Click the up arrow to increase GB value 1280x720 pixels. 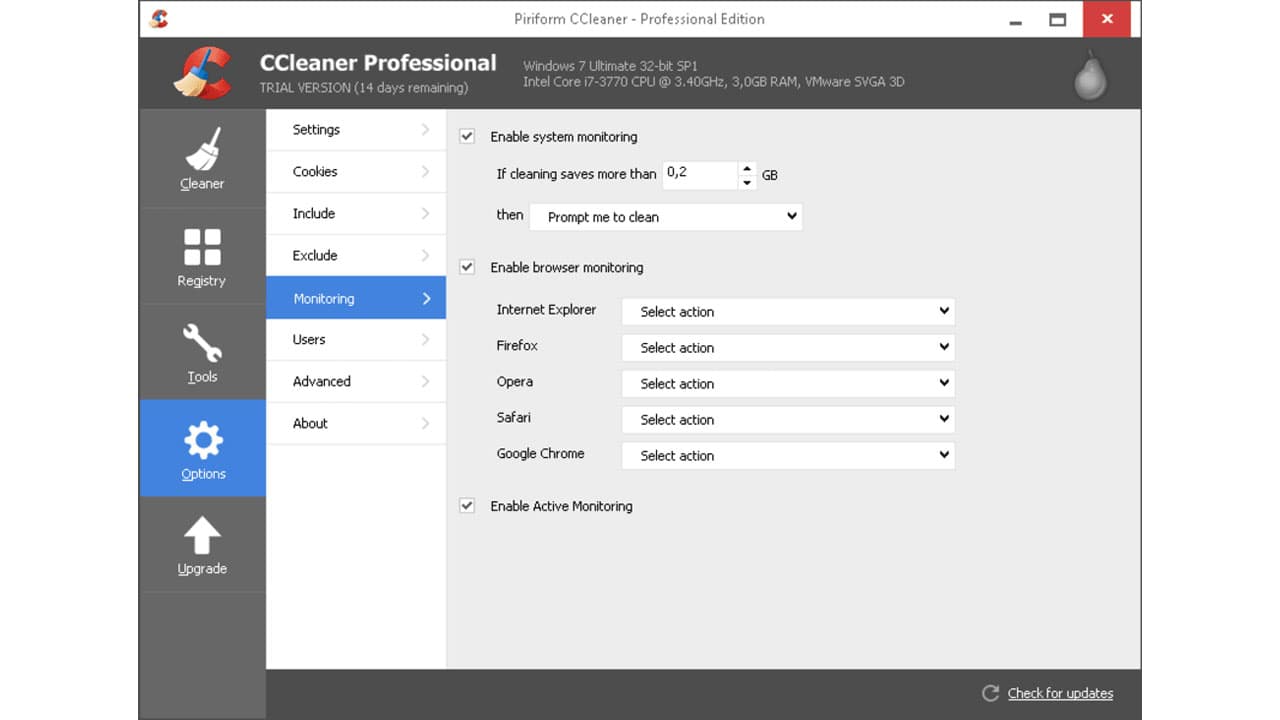746,169
